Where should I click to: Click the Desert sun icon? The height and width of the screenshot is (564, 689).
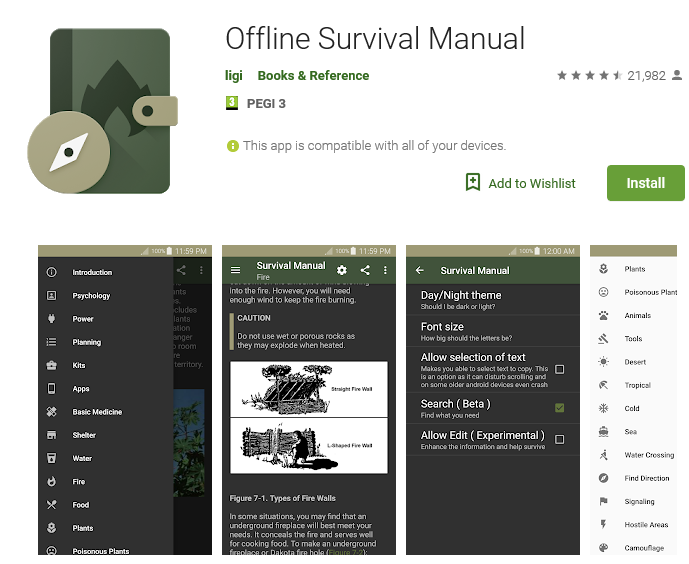(x=603, y=362)
